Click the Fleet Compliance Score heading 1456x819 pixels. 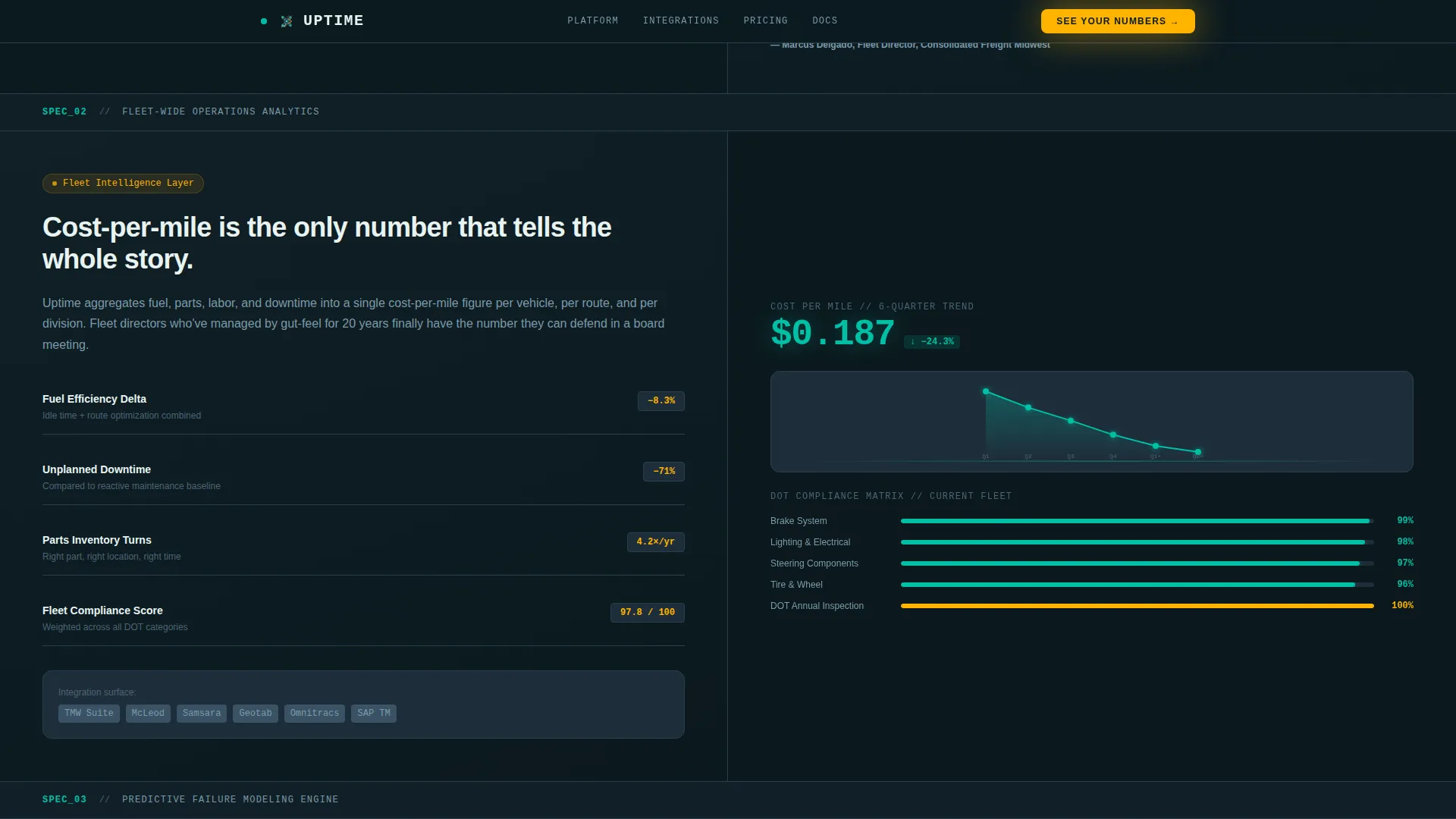(102, 610)
